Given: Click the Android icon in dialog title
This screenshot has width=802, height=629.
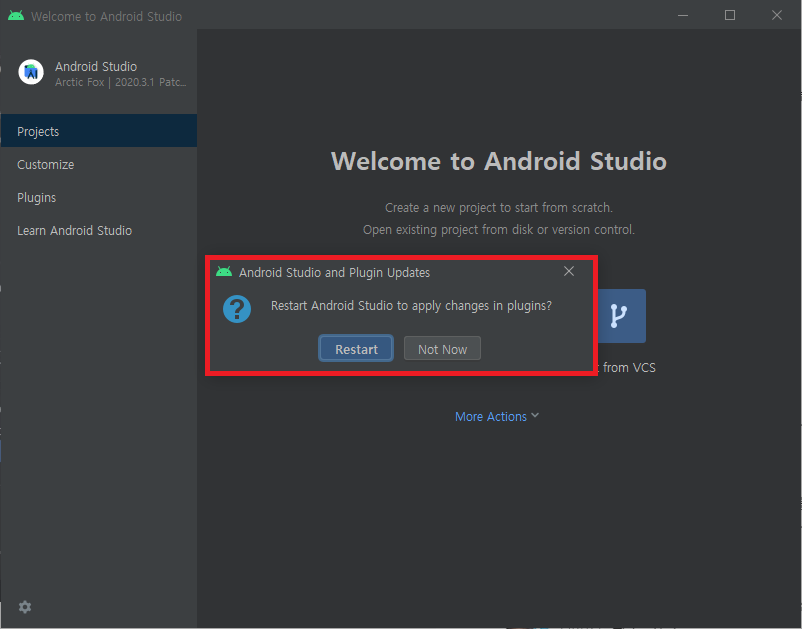Looking at the screenshot, I should click(224, 272).
